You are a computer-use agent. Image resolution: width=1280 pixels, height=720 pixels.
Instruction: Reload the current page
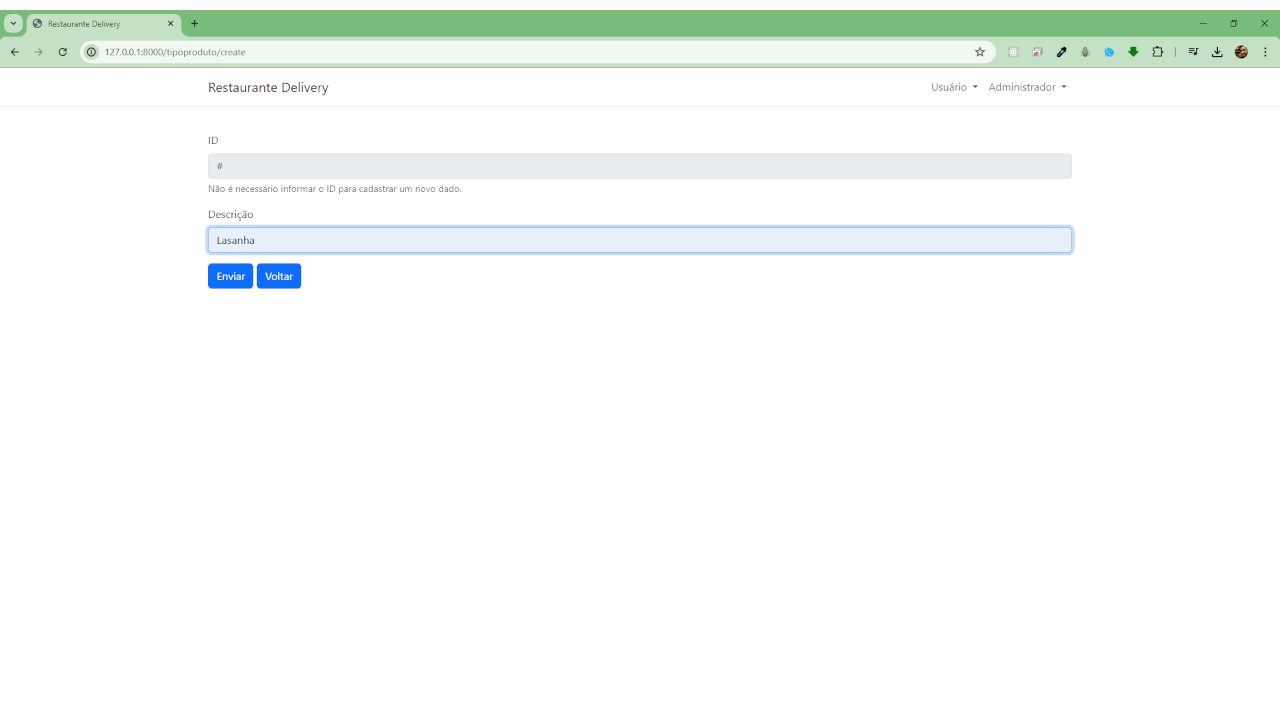click(62, 52)
